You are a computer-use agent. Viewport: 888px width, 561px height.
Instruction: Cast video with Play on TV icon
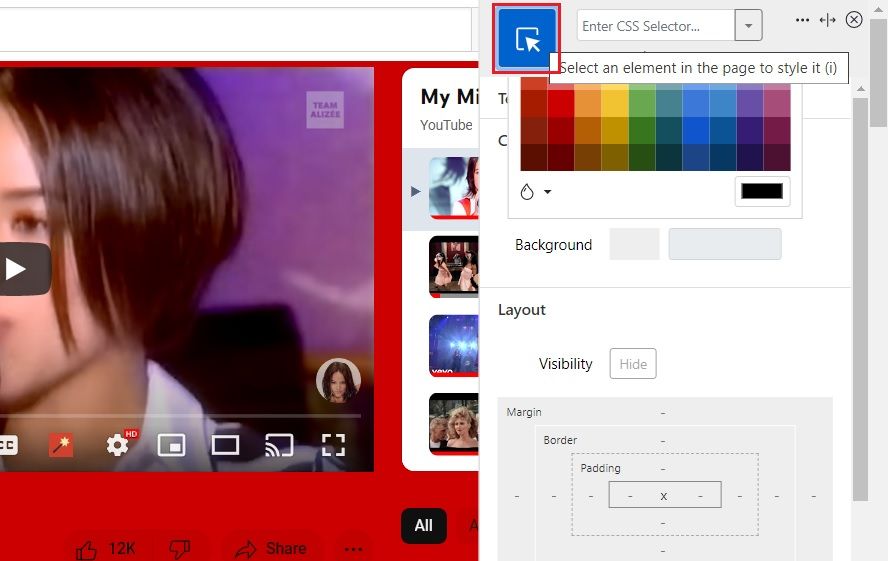click(279, 445)
